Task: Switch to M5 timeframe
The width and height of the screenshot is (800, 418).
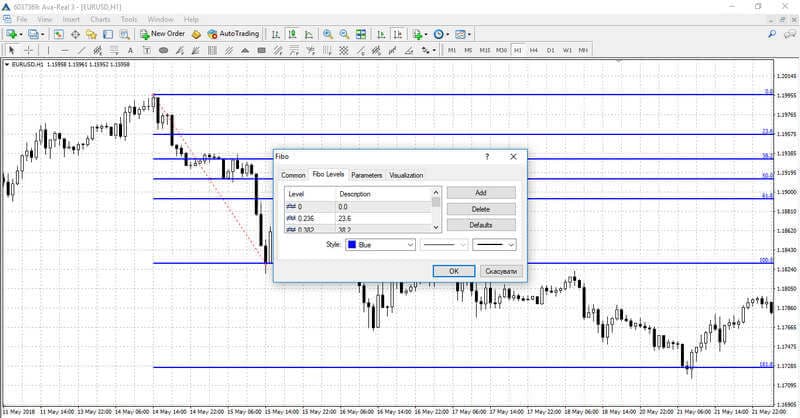Action: point(468,50)
